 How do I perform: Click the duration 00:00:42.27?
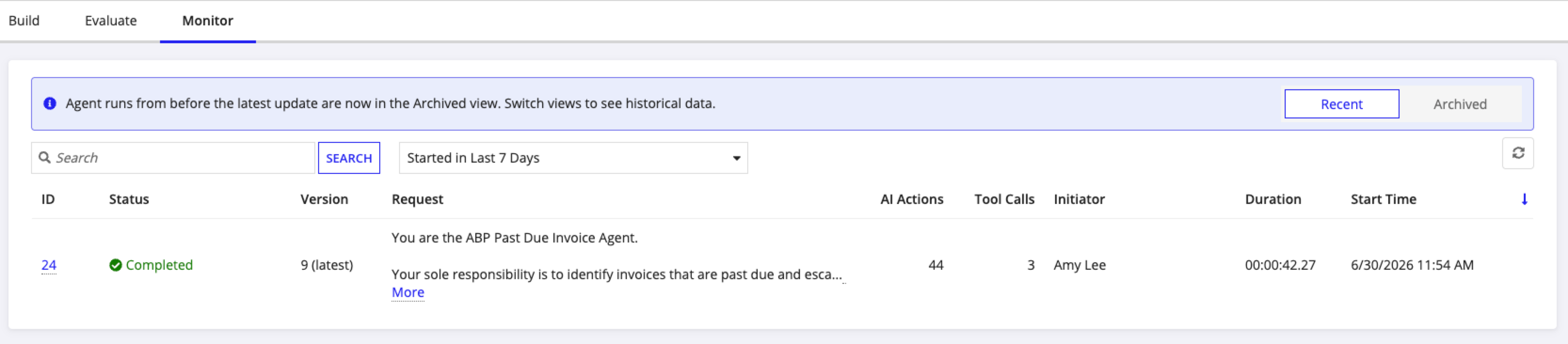1280,265
